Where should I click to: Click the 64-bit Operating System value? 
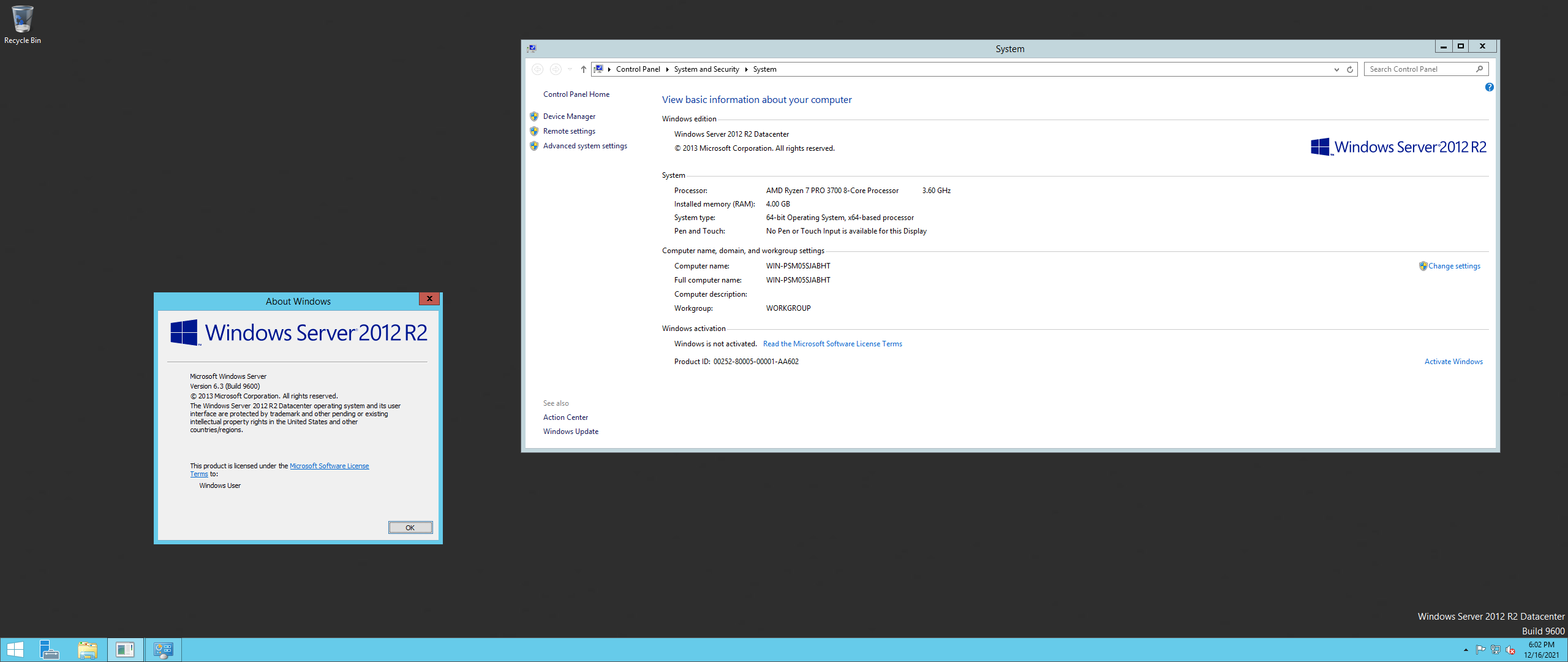point(840,218)
